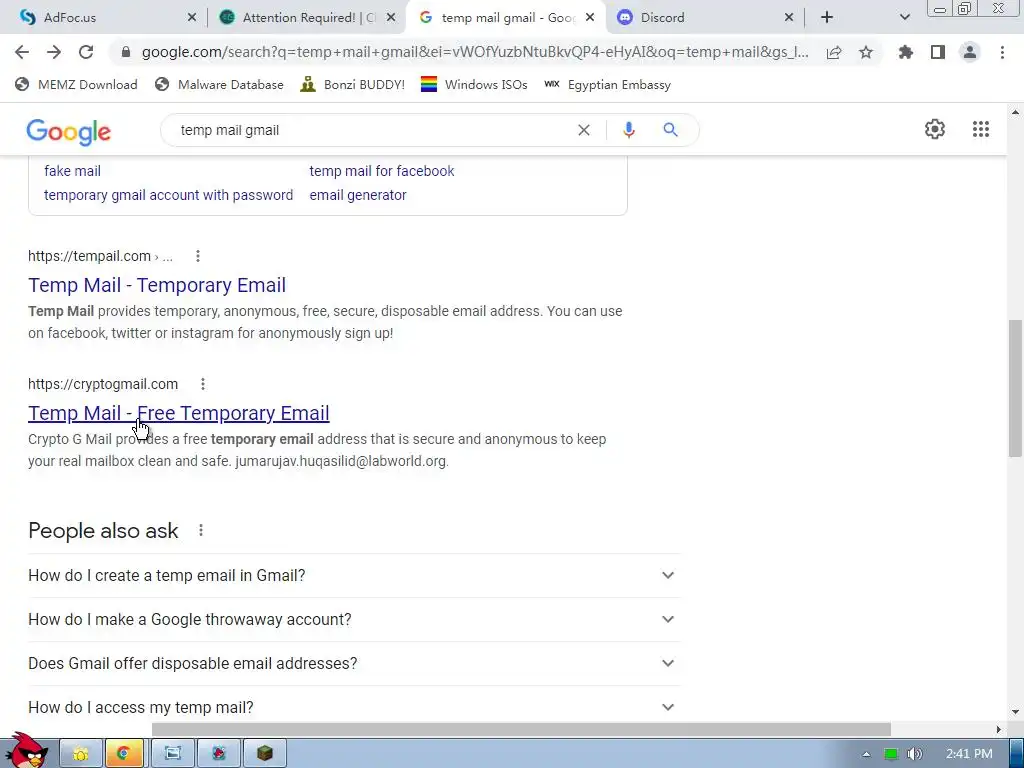
Task: Expand How do I make a Google throwaway account
Action: pyautogui.click(x=354, y=619)
